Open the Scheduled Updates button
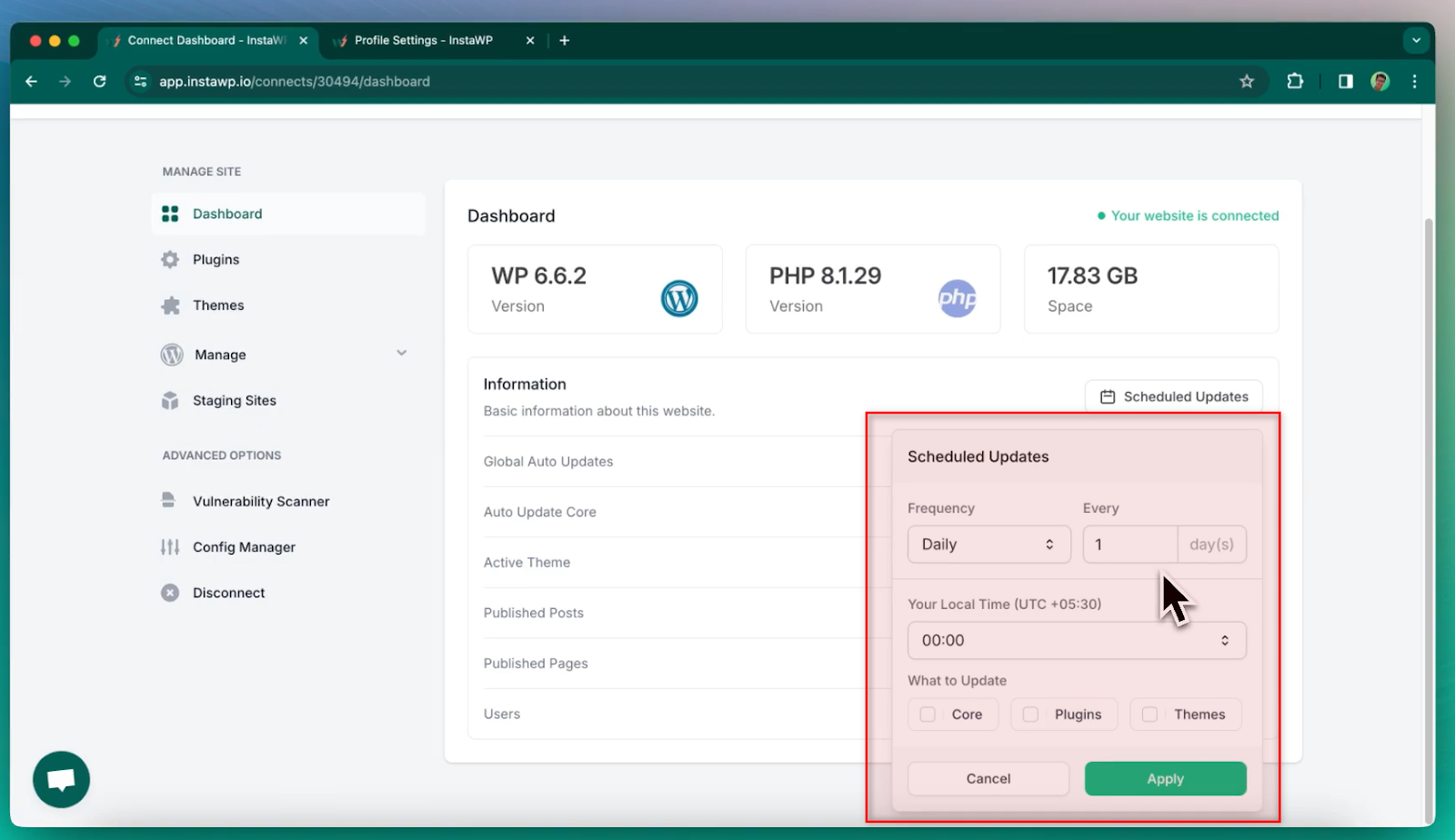This screenshot has width=1455, height=840. (1174, 397)
